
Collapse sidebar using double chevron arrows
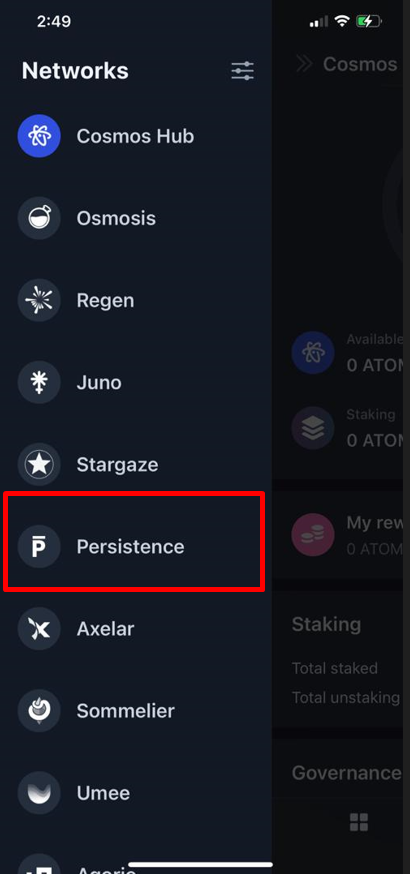point(304,64)
